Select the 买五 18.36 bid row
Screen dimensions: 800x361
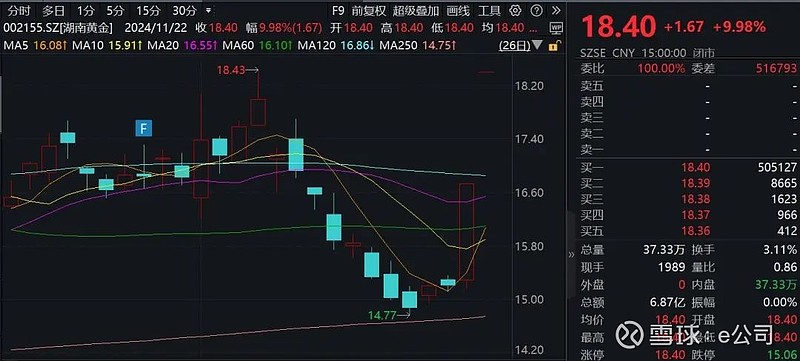pyautogui.click(x=689, y=231)
